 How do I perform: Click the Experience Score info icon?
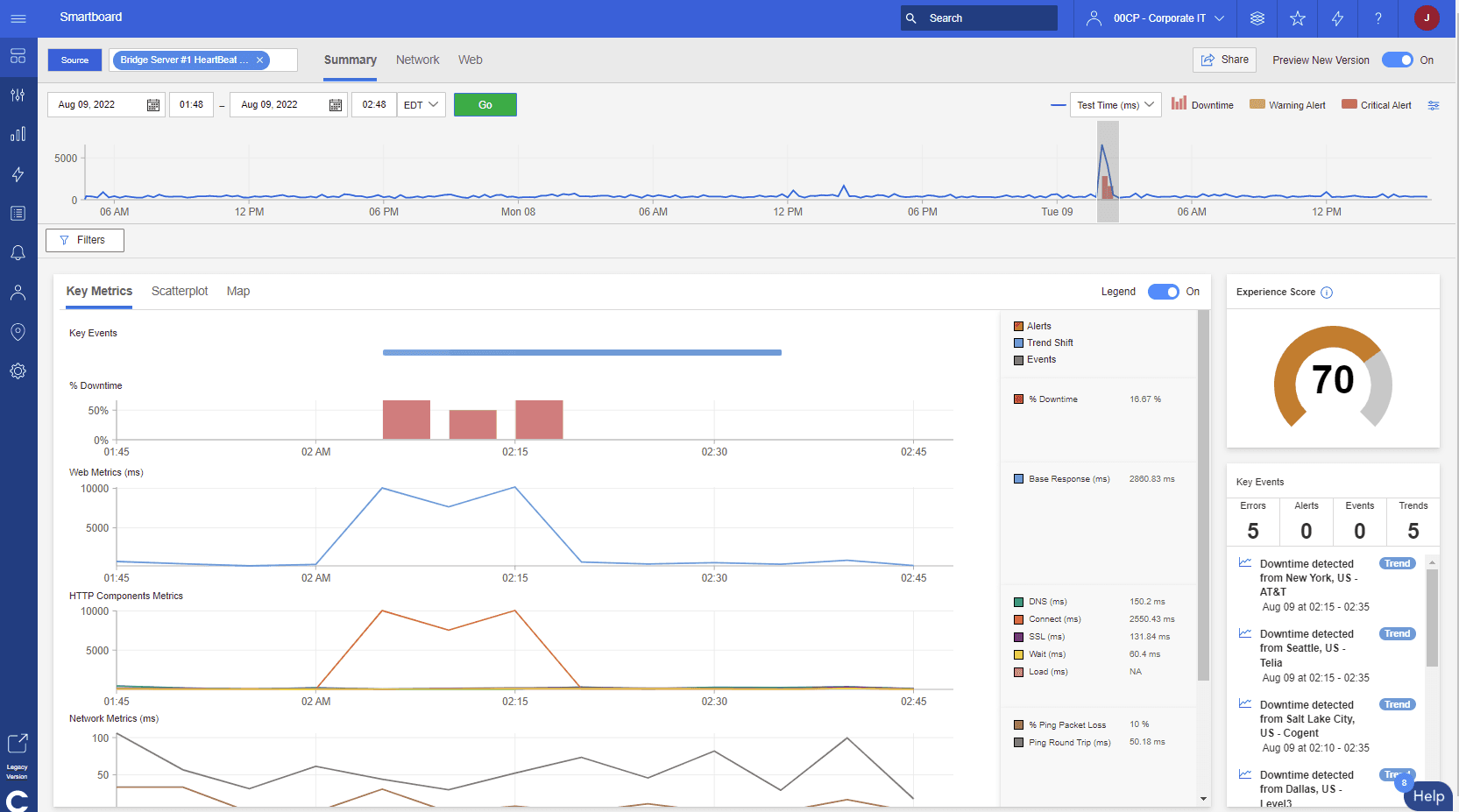tap(1327, 293)
